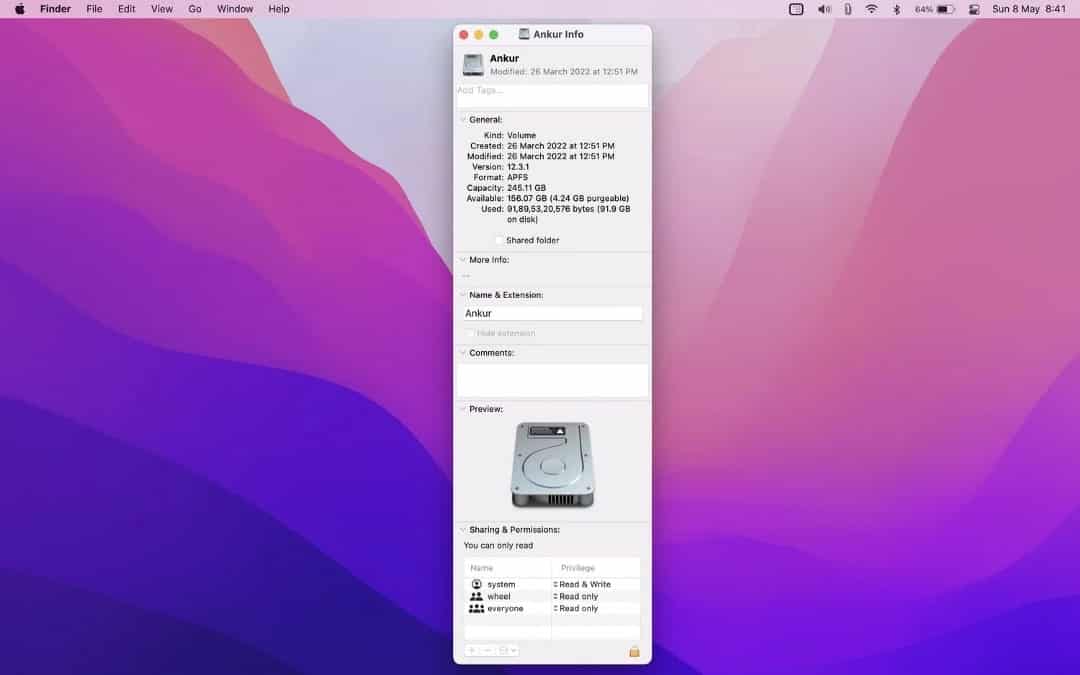Select the everyone group icon in permissions

476,608
